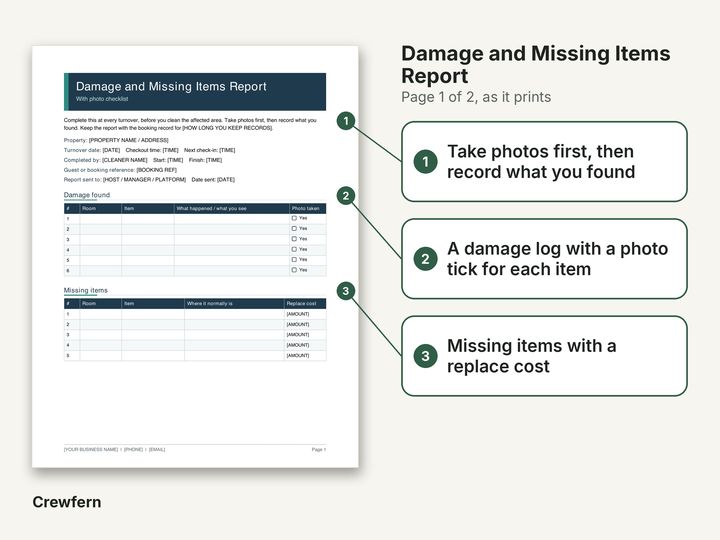Open the 'A damage log with a photo tick' card
This screenshot has width=720, height=540.
coord(544,259)
